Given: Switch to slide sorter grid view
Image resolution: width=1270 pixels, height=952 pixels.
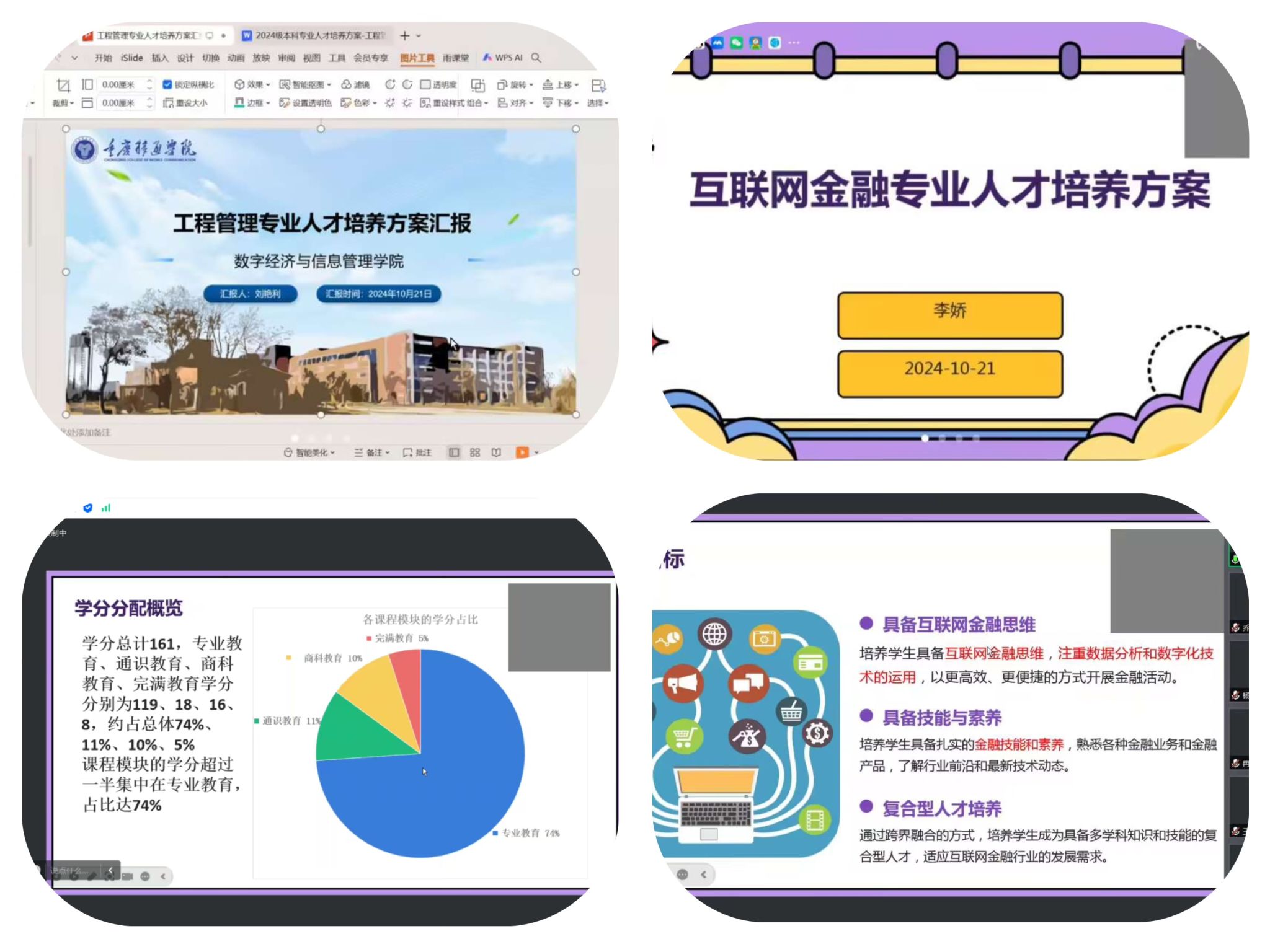Looking at the screenshot, I should coord(475,452).
